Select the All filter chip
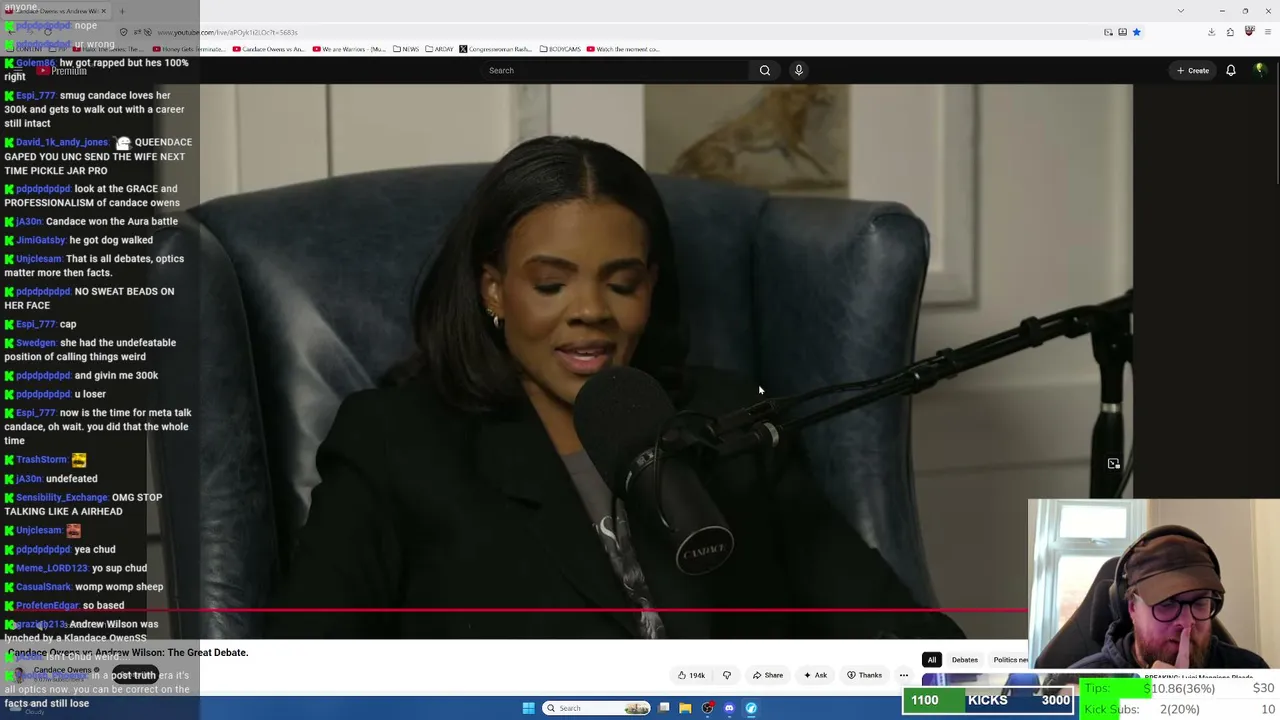Viewport: 1280px width, 720px height. [932, 660]
